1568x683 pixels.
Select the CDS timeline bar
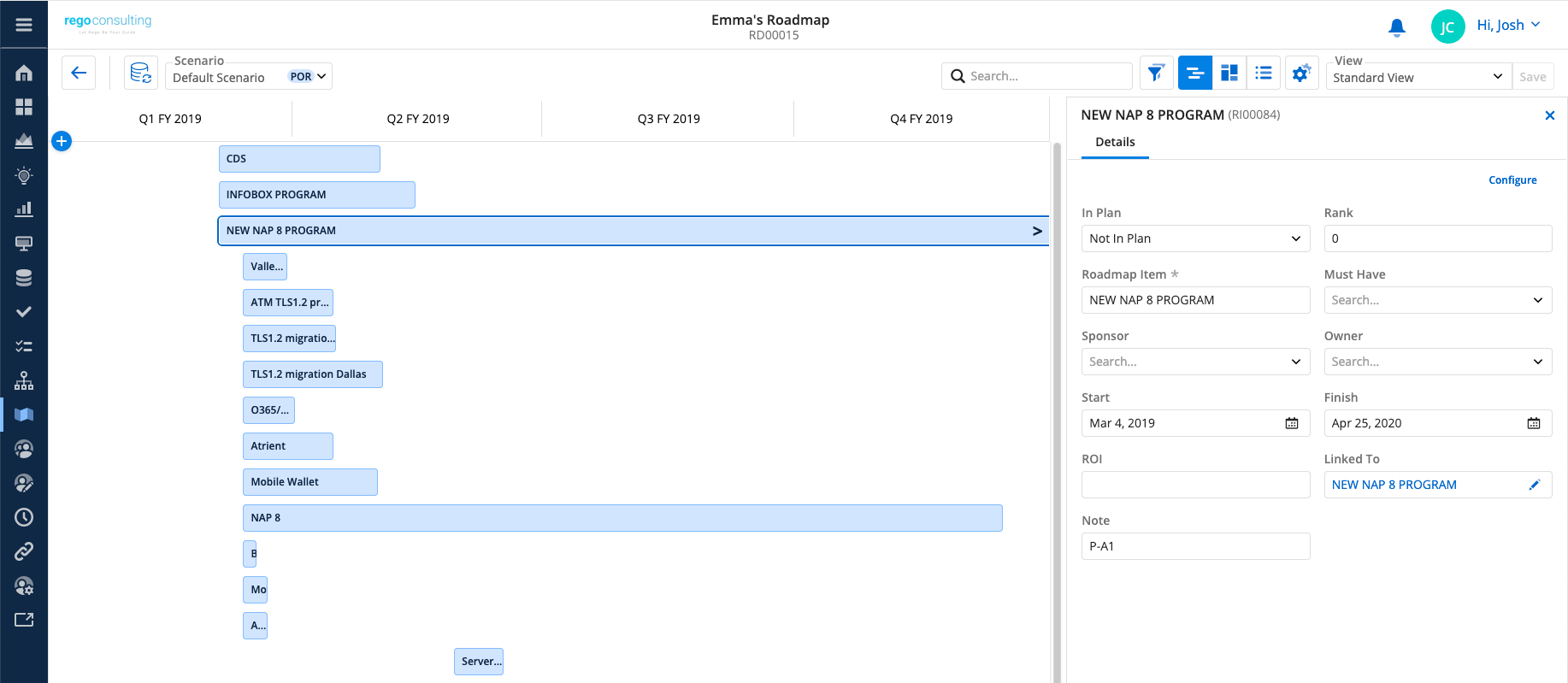299,159
